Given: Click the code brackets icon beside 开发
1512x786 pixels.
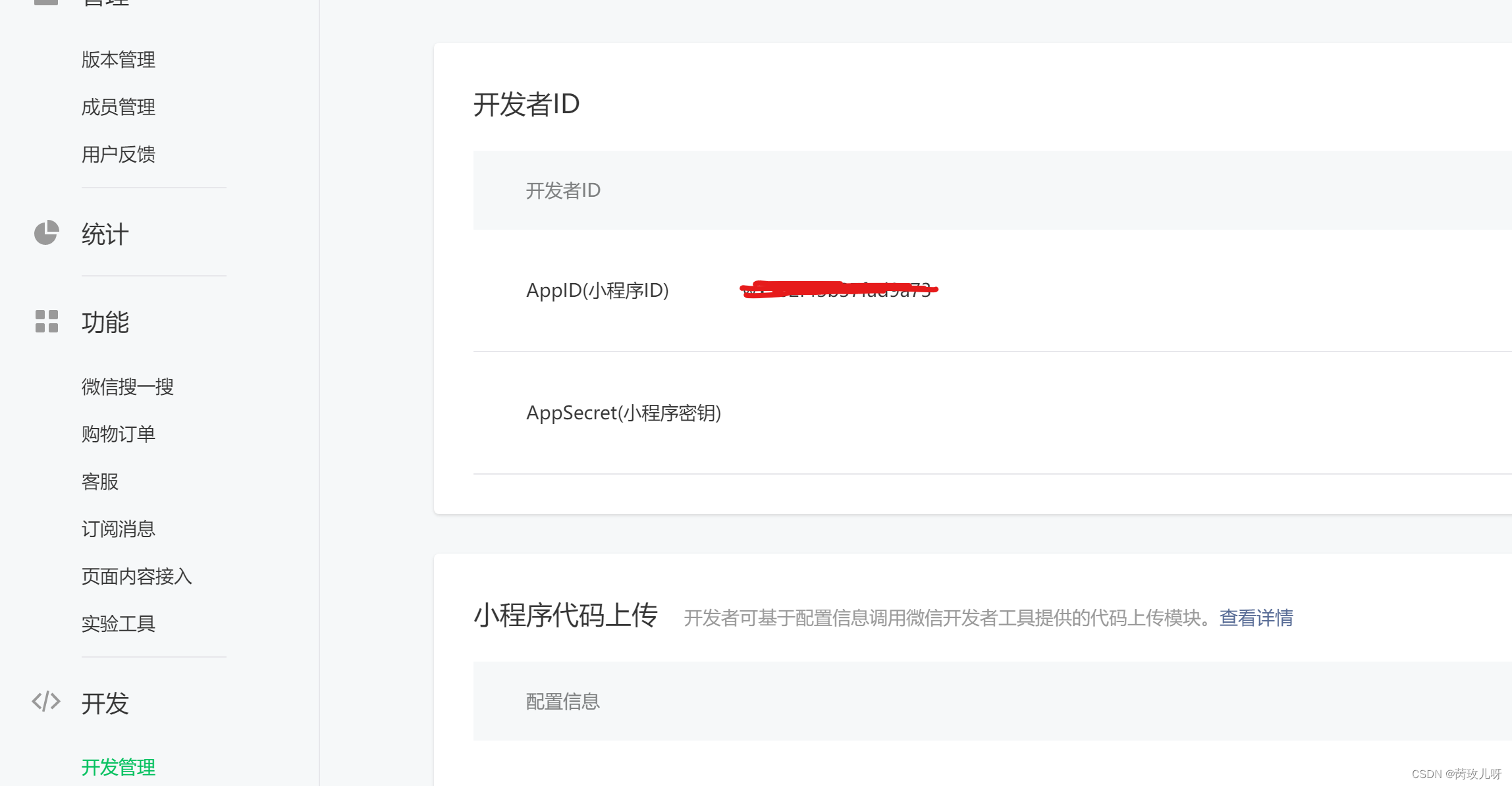Looking at the screenshot, I should coord(46,702).
